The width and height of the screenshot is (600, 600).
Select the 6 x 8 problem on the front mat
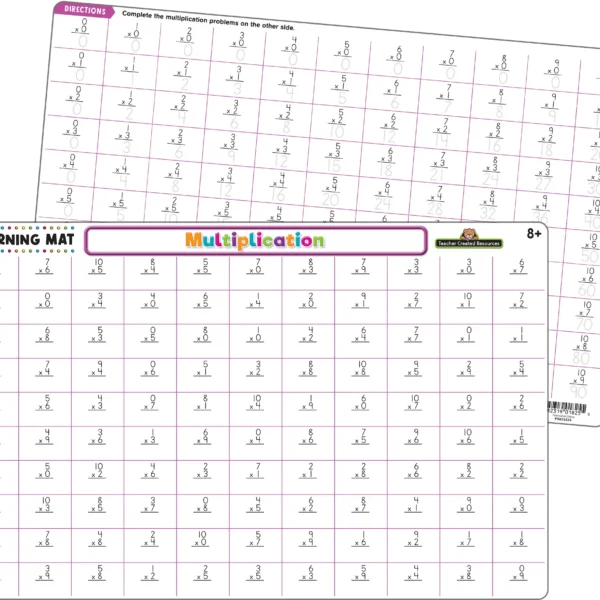pos(45,334)
